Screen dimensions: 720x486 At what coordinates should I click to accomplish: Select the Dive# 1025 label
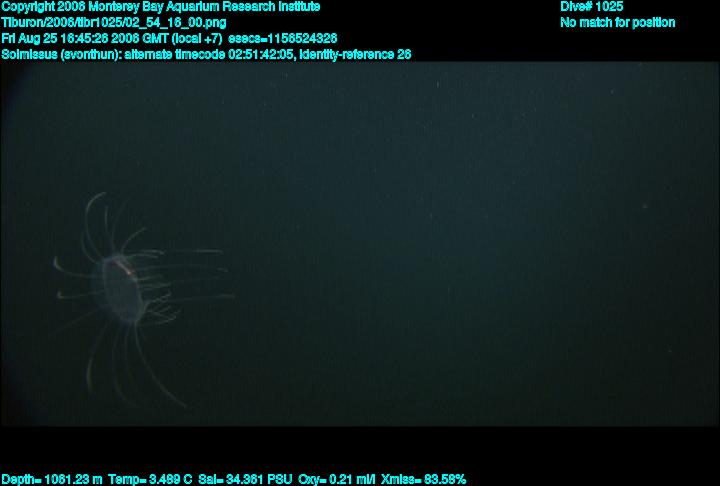pyautogui.click(x=591, y=7)
